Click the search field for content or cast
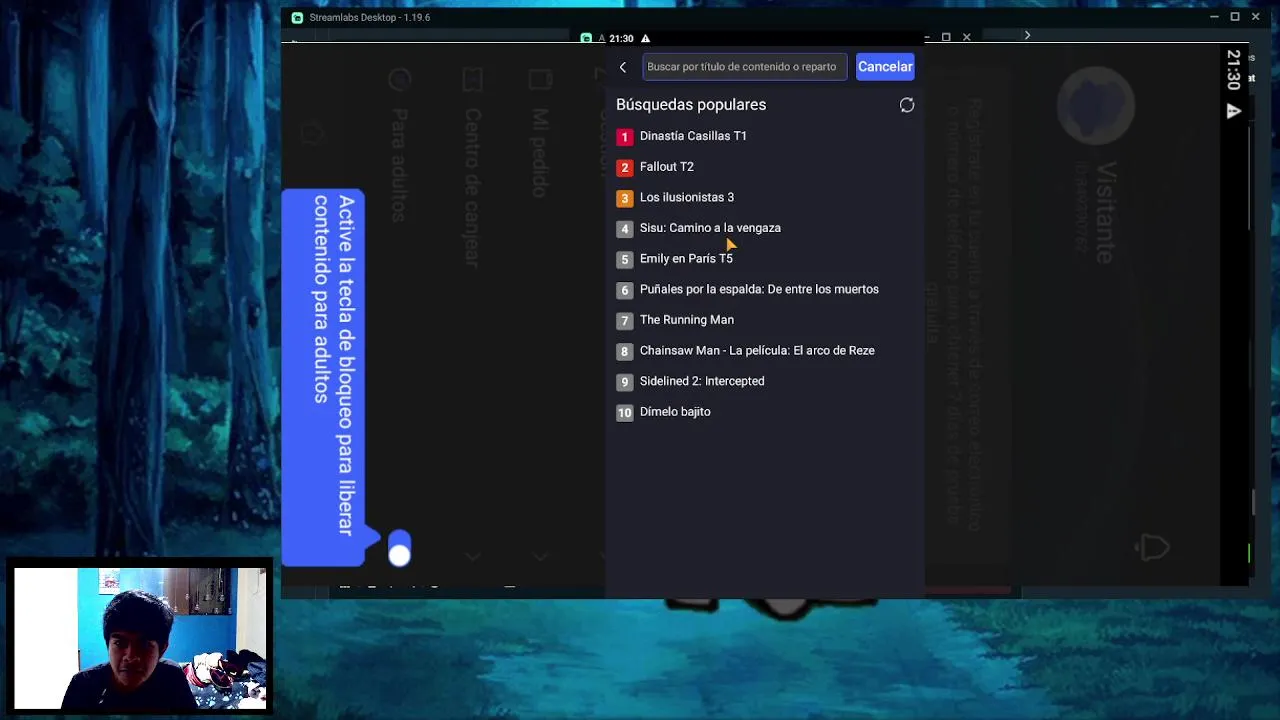Screen dimensions: 1280x720 click(745, 67)
